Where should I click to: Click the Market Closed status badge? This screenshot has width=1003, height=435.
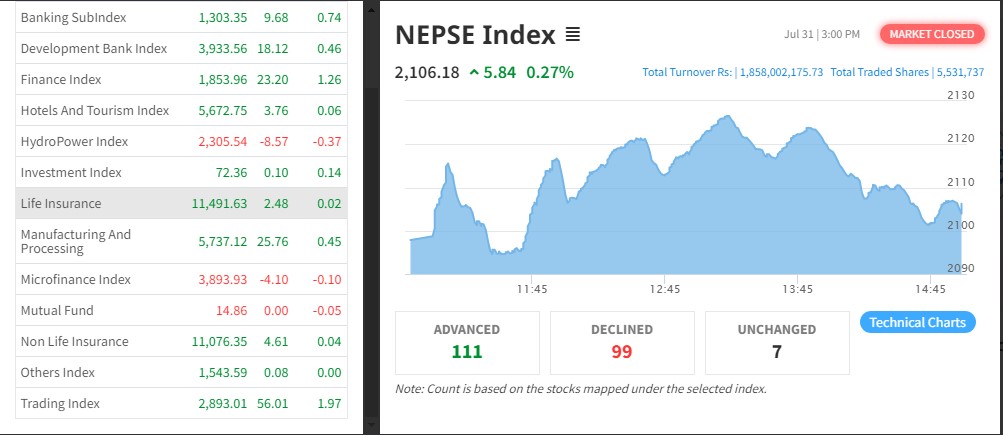click(931, 34)
